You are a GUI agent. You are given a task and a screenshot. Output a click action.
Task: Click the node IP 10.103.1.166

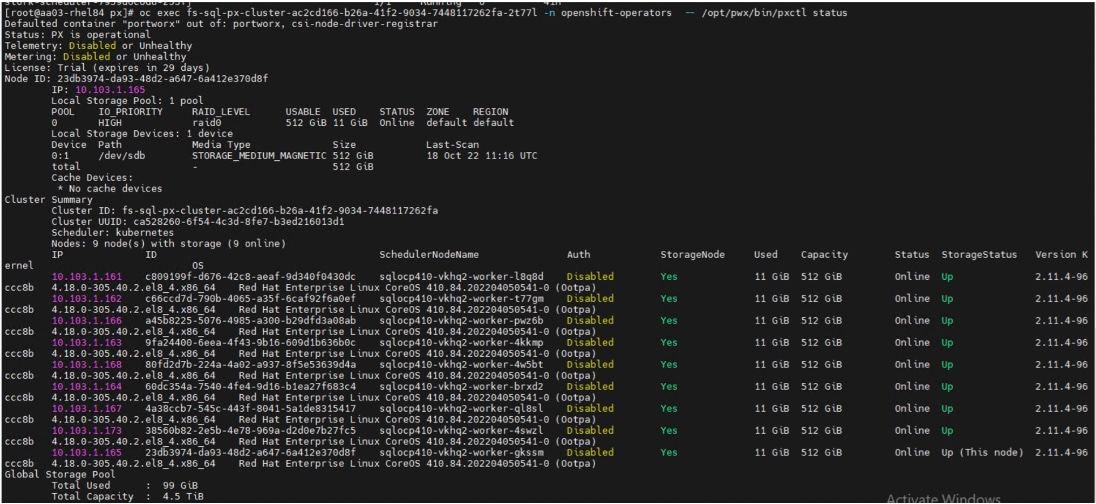[x=87, y=320]
